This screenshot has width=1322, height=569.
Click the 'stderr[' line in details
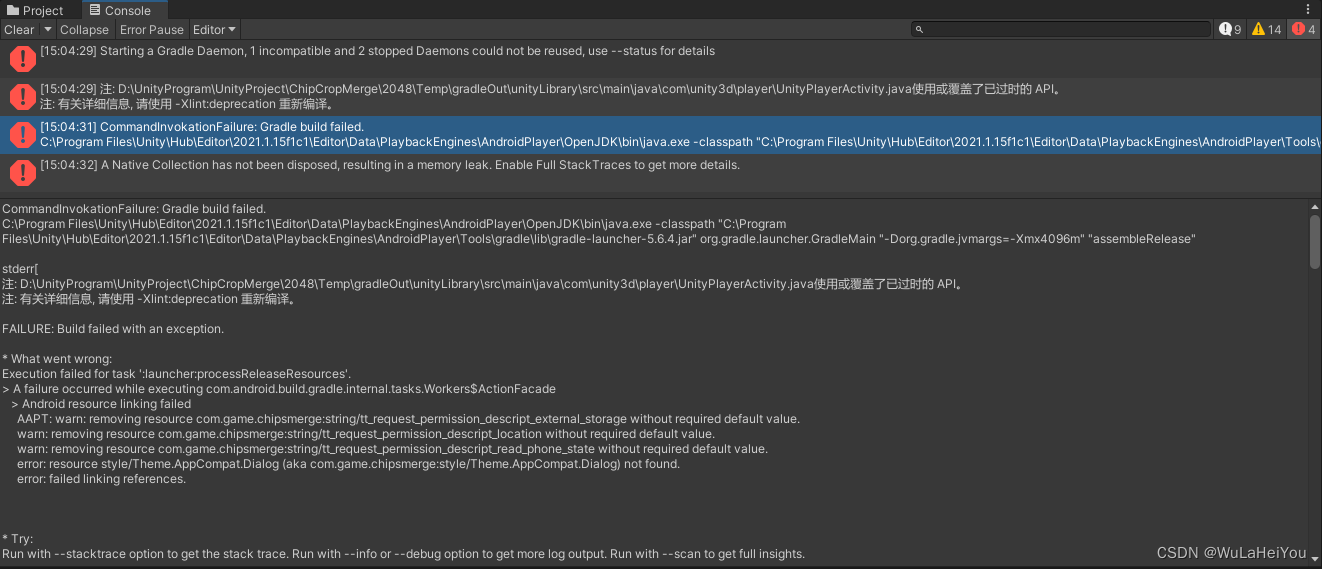20,269
